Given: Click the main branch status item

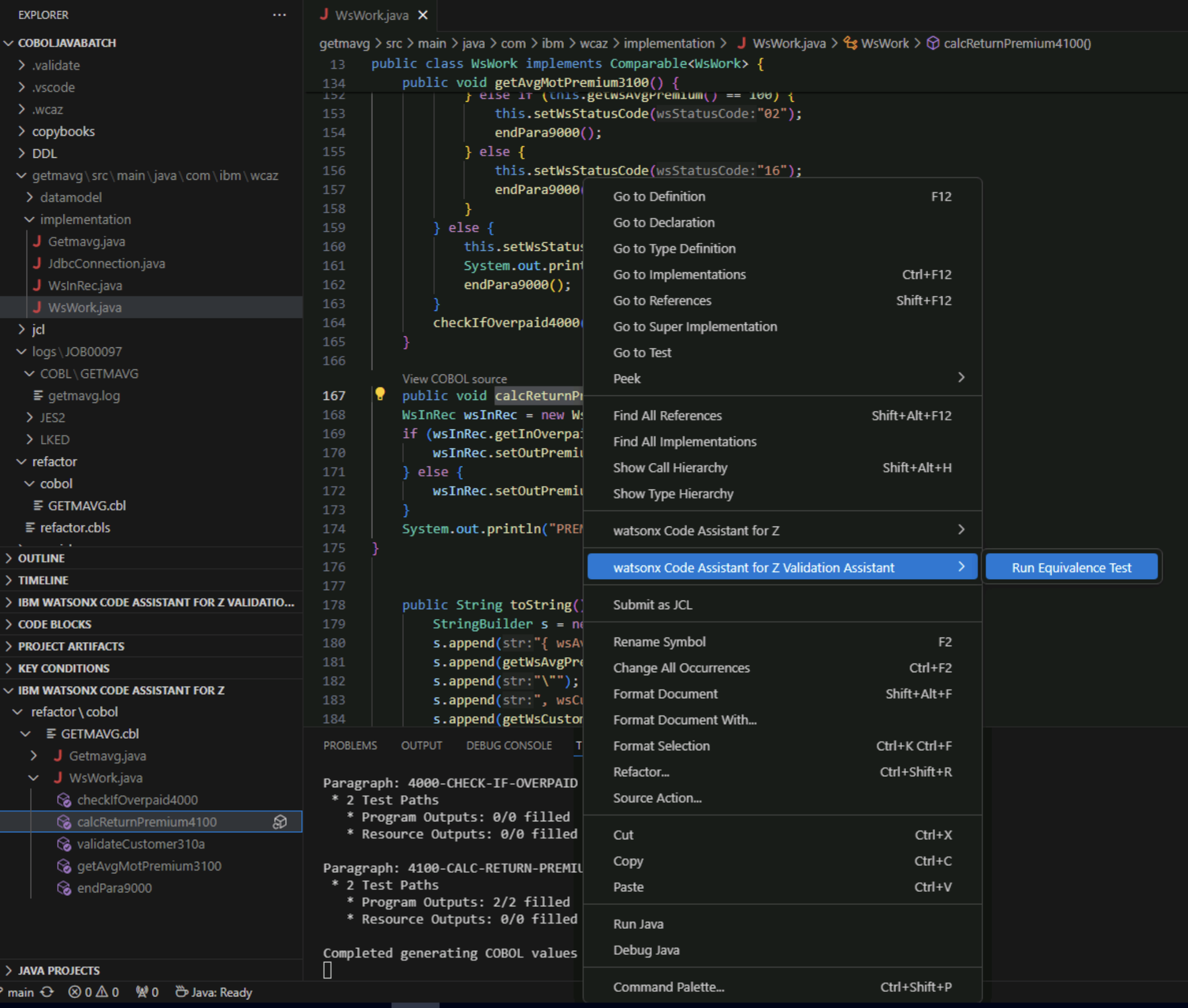Looking at the screenshot, I should coord(20,992).
